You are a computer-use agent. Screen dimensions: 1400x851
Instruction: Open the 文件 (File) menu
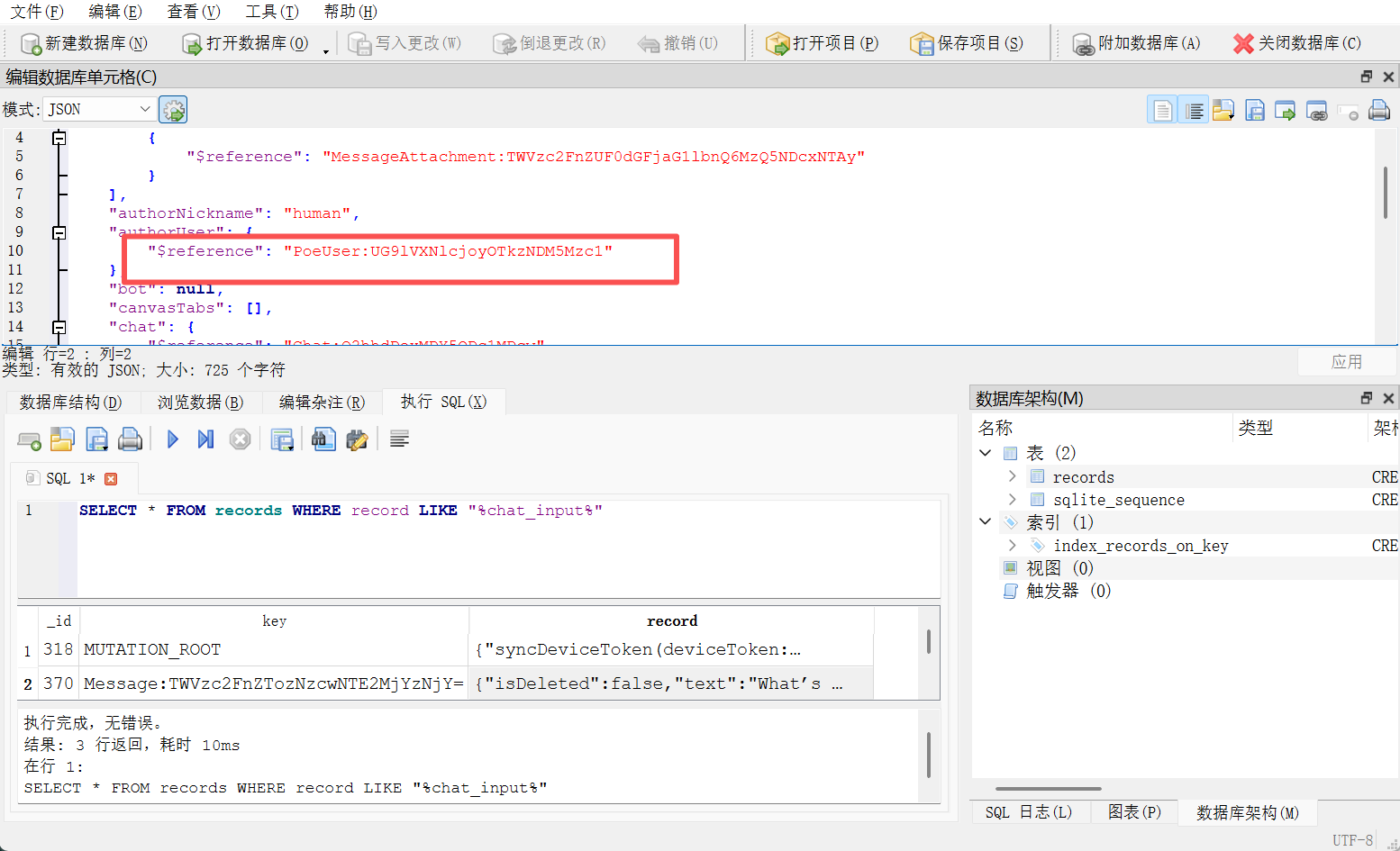(37, 12)
